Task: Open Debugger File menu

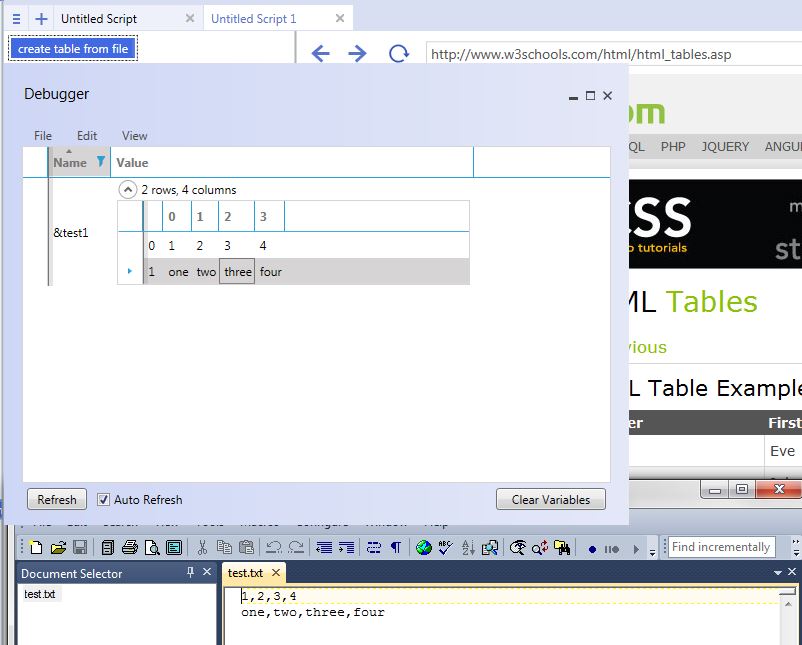Action: tap(43, 136)
